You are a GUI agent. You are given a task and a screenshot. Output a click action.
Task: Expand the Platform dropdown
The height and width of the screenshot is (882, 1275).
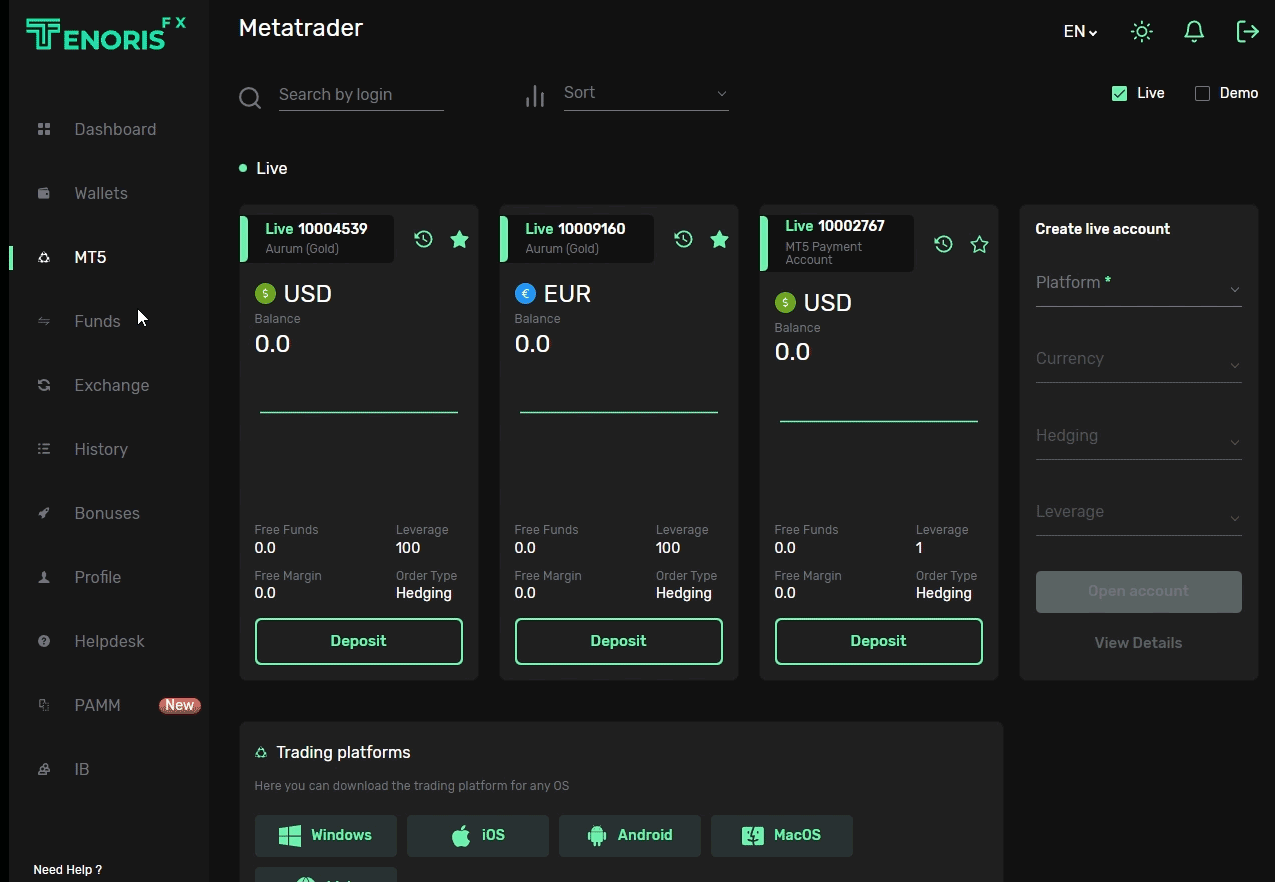[1138, 284]
